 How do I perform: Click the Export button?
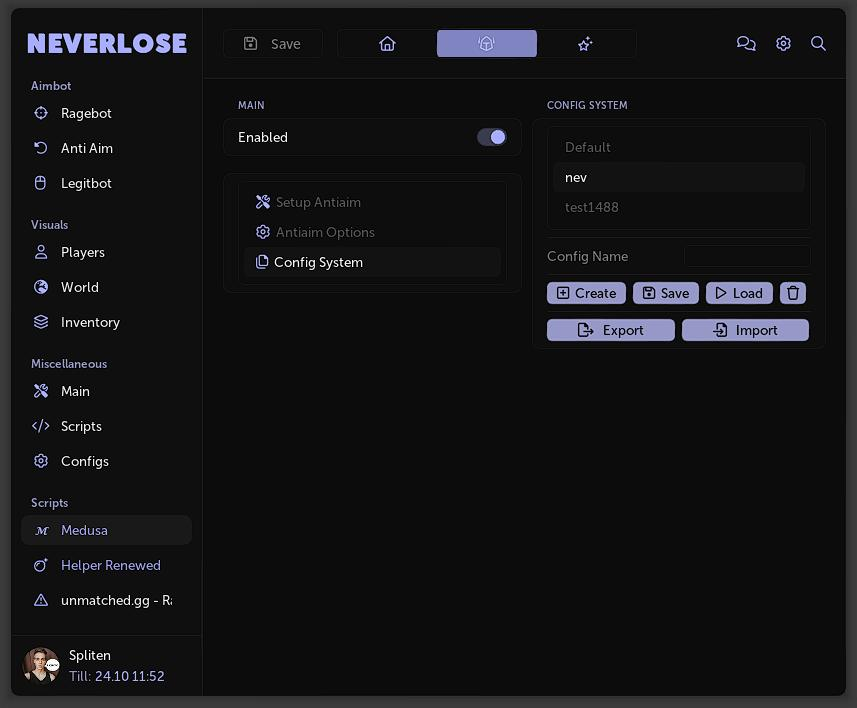611,330
